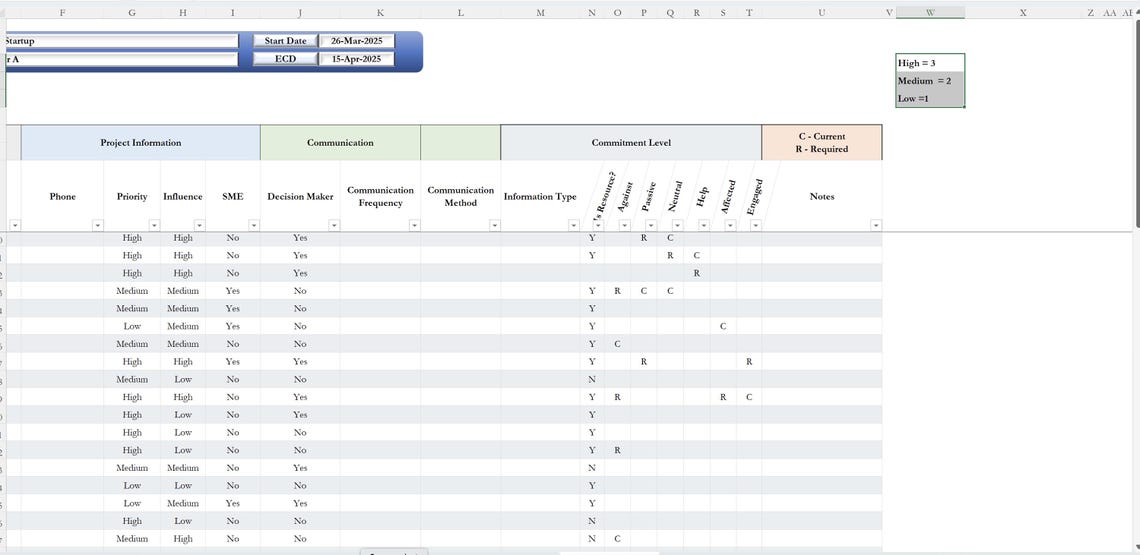This screenshot has width=1140, height=555.
Task: Select column U header
Action: point(822,12)
